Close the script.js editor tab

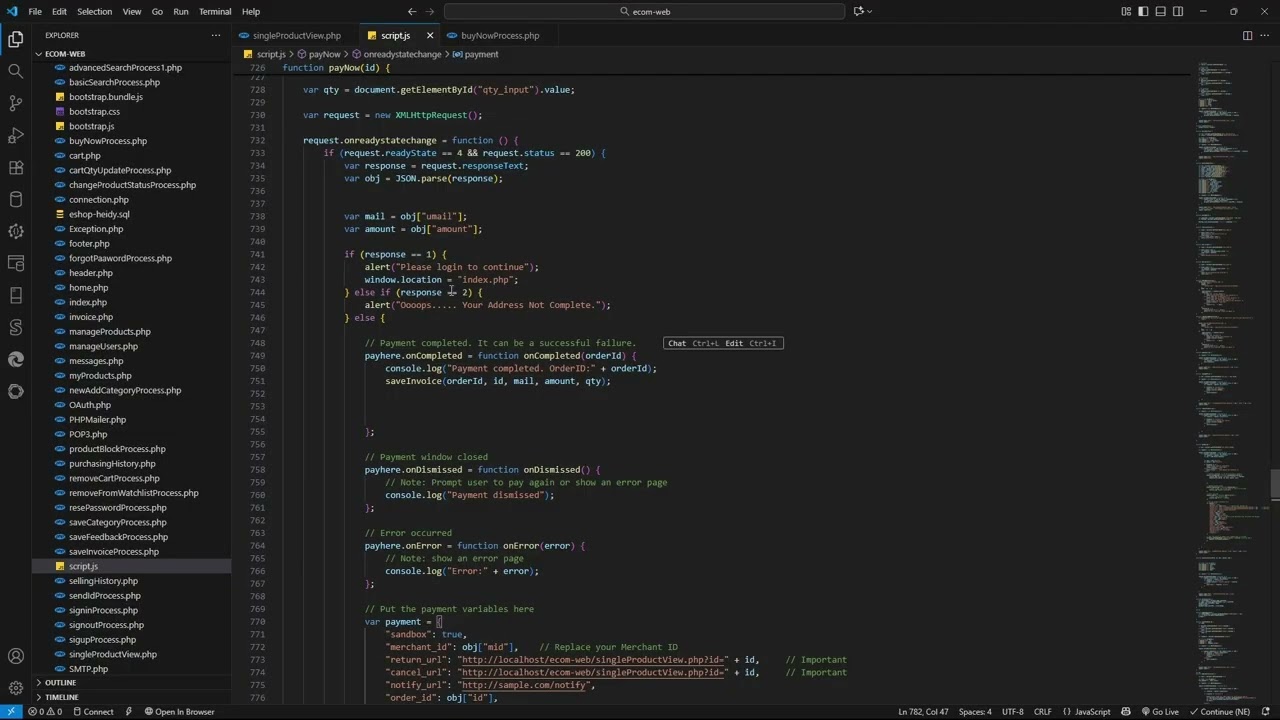pyautogui.click(x=430, y=35)
